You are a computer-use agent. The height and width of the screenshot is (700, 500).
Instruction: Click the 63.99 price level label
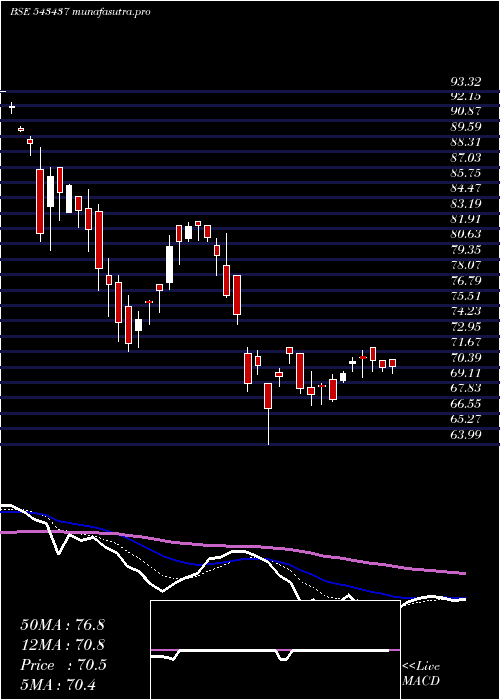[466, 434]
